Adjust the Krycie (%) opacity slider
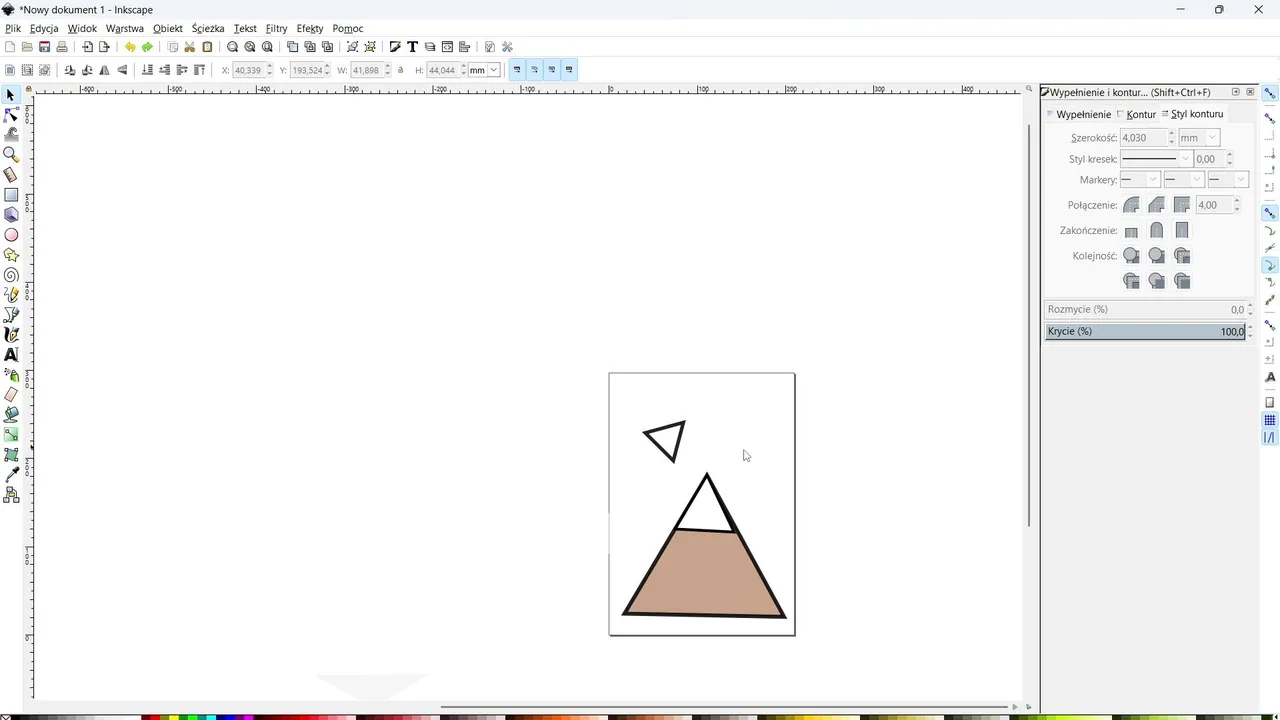Screen dimensions: 1280x720 pyautogui.click(x=1145, y=331)
